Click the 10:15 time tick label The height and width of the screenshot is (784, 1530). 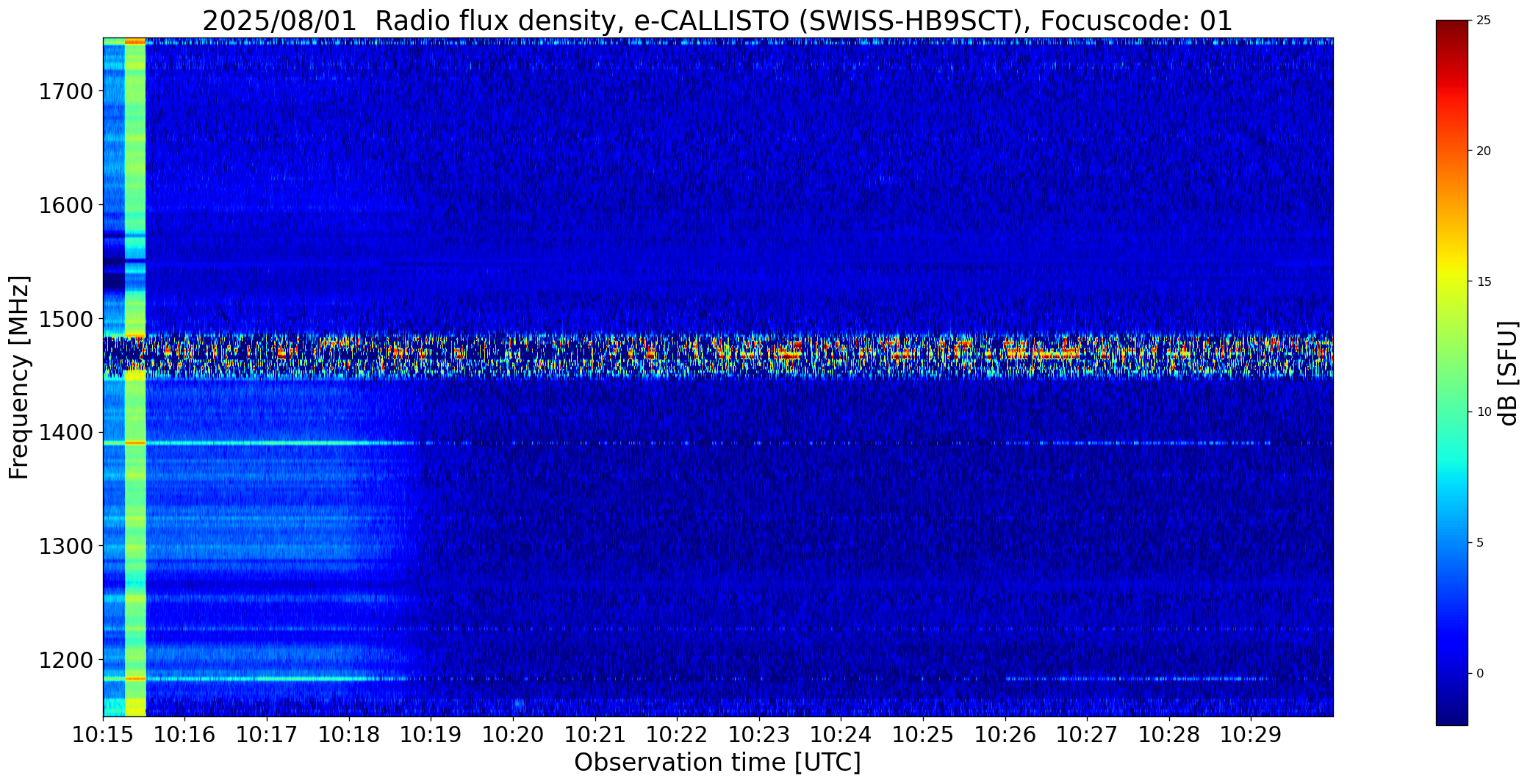pyautogui.click(x=103, y=734)
